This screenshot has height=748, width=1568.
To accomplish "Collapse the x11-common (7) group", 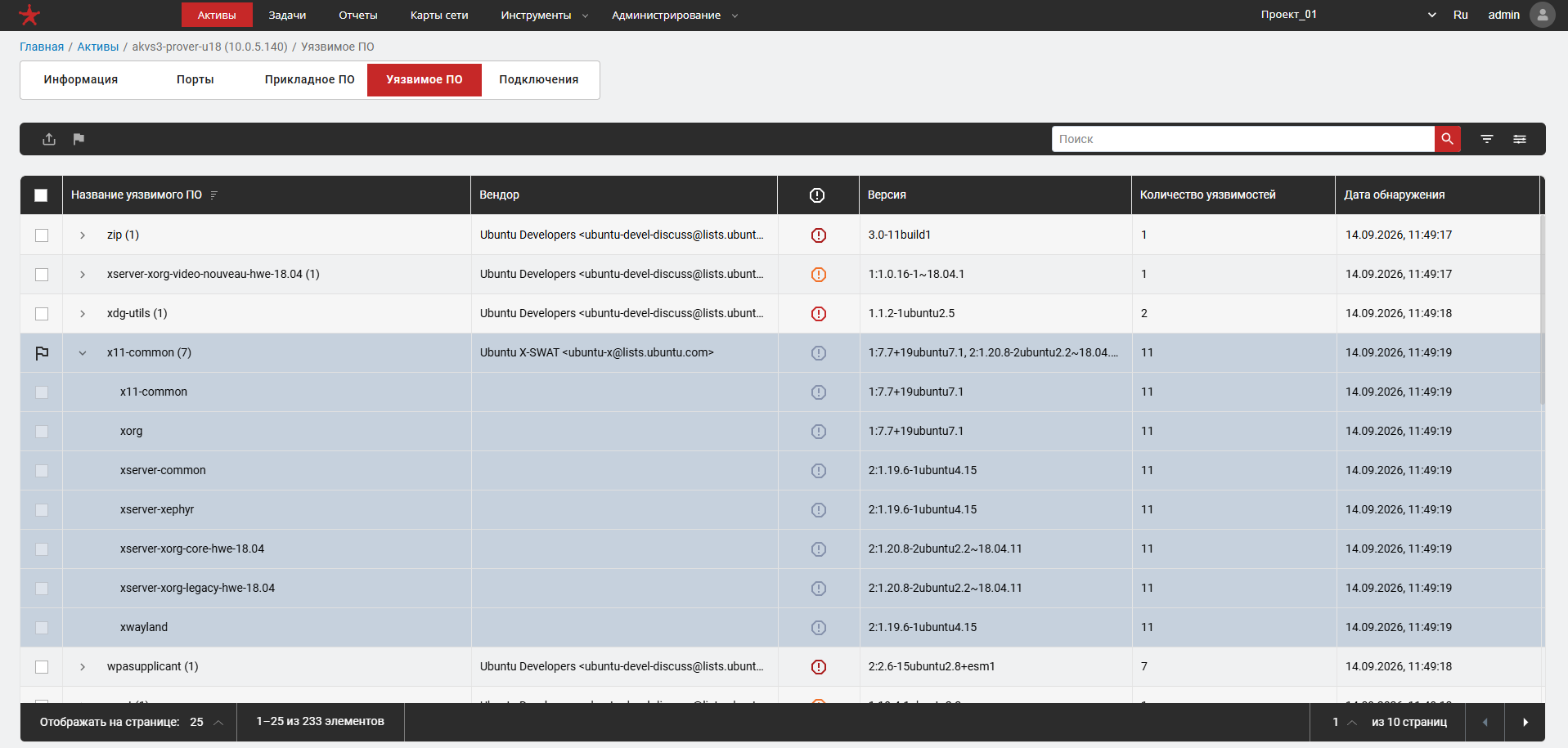I will click(83, 353).
